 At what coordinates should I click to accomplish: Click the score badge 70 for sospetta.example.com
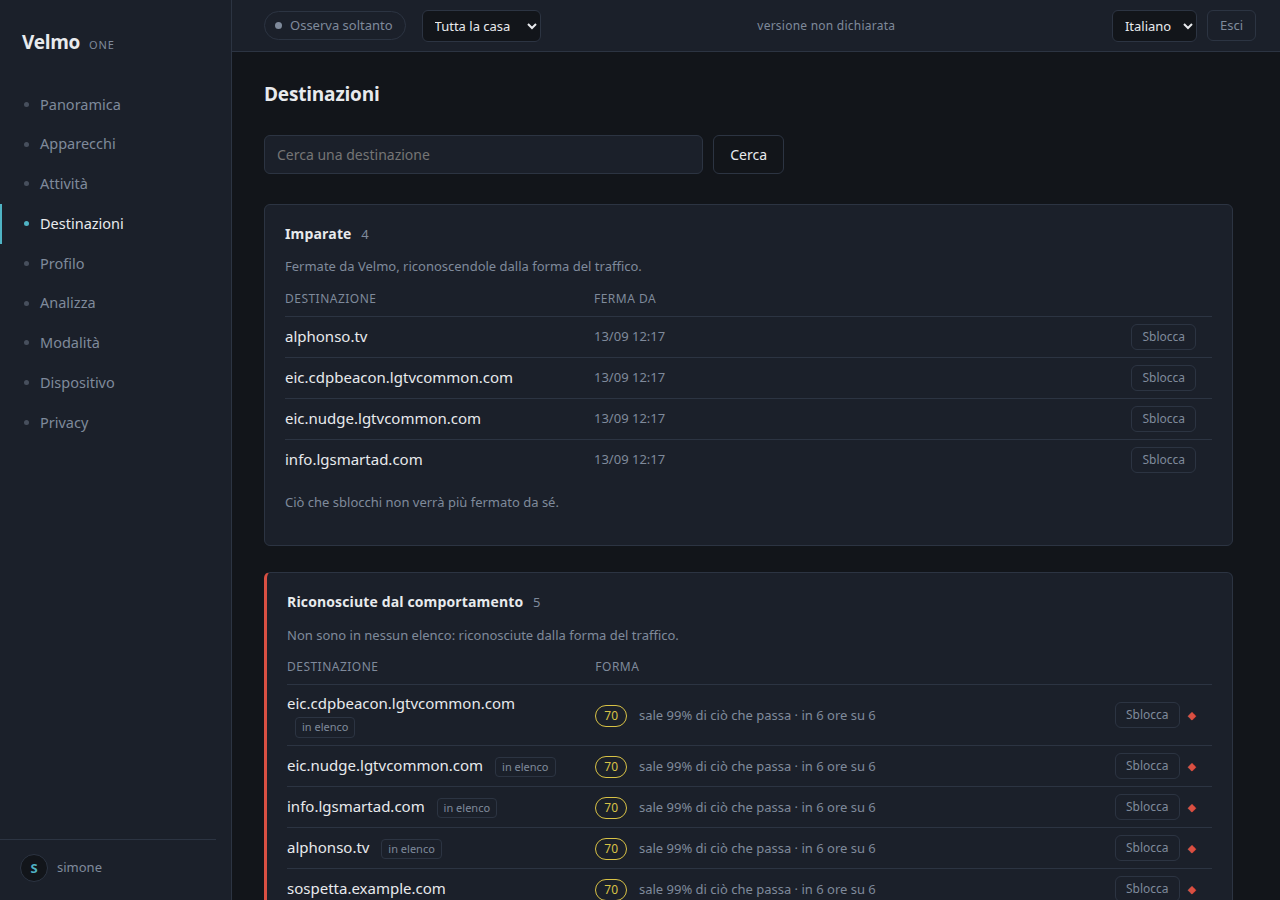pos(611,890)
